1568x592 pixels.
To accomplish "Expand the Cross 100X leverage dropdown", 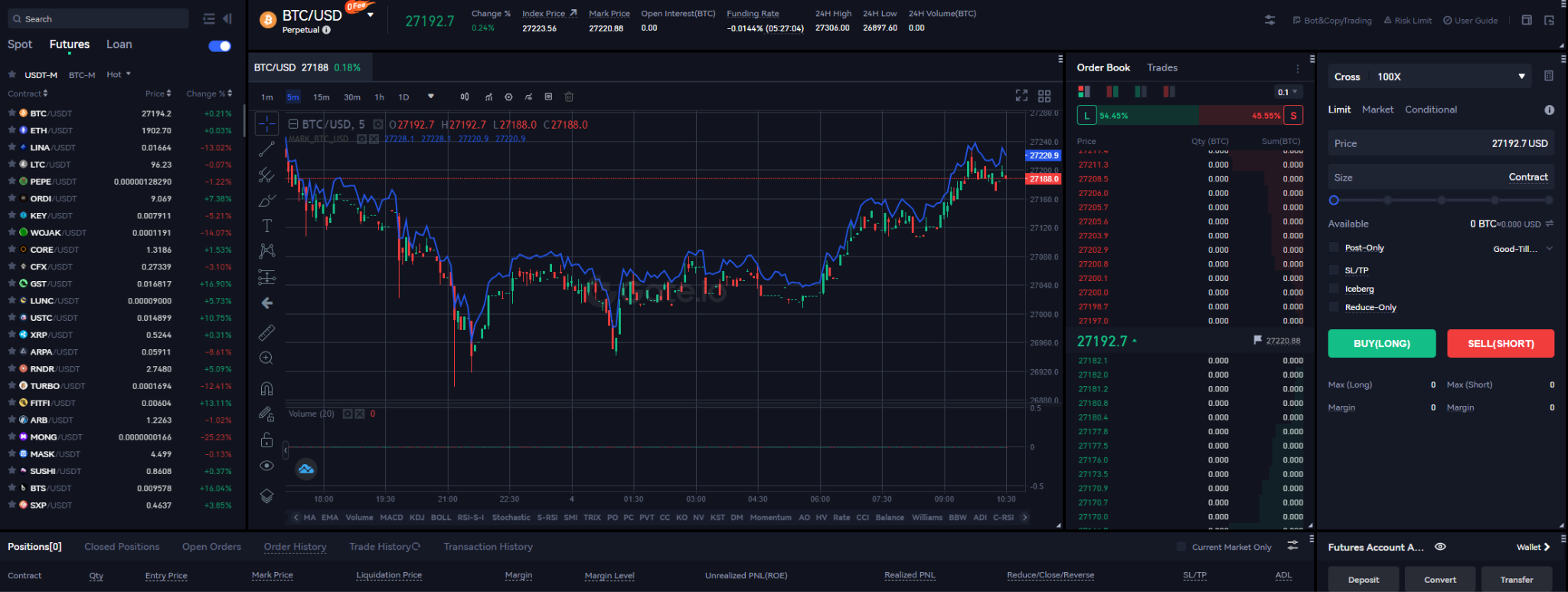I will click(x=1429, y=77).
